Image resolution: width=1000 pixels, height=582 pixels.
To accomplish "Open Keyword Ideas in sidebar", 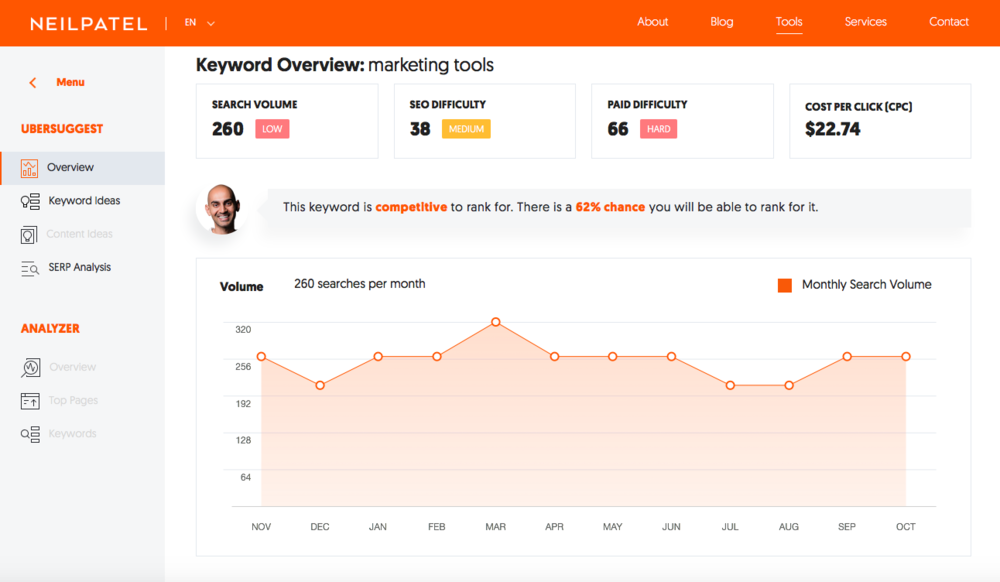I will [x=84, y=200].
